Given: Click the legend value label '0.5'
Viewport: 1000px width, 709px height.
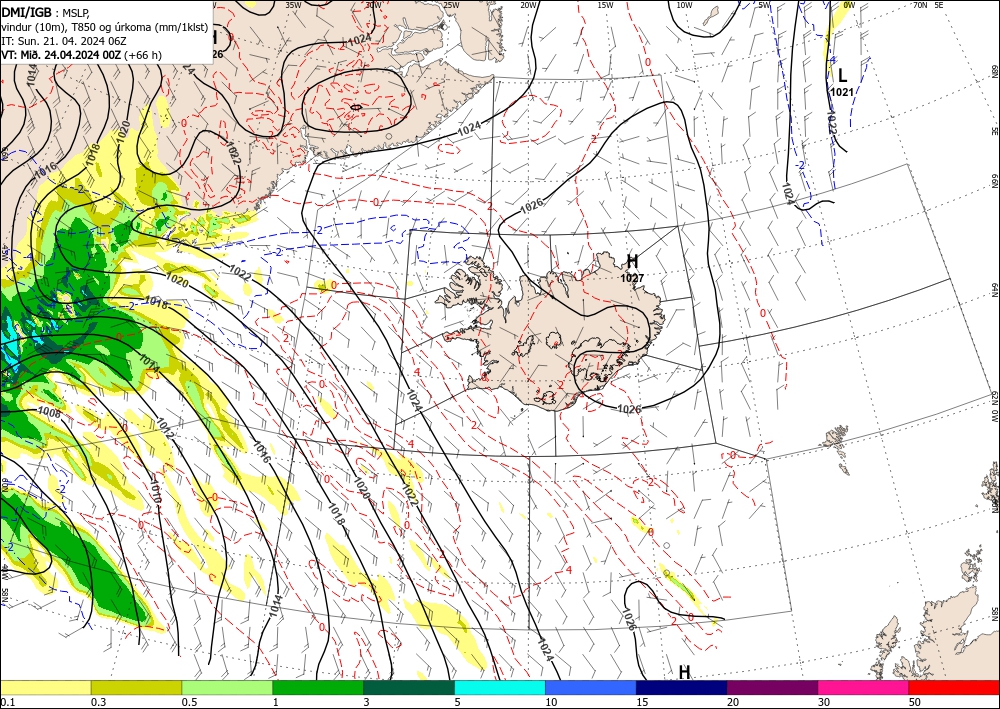Looking at the screenshot, I should 189,702.
